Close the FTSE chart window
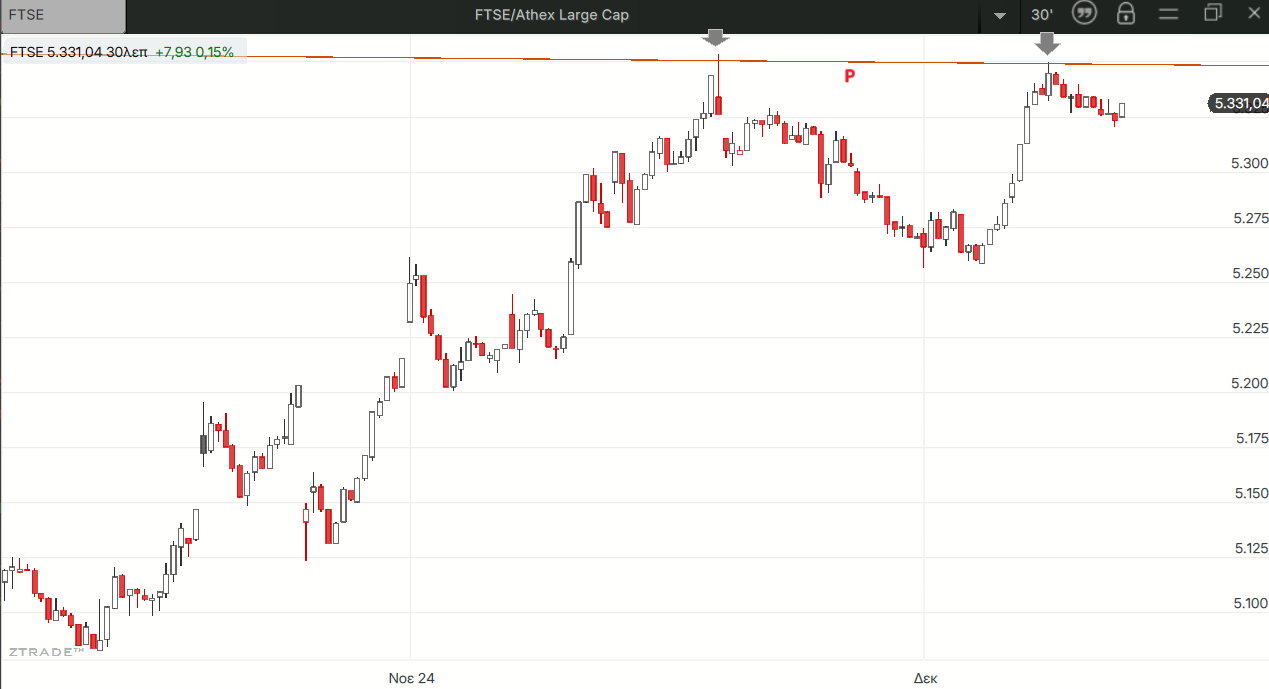The height and width of the screenshot is (689, 1269). pyautogui.click(x=1254, y=14)
